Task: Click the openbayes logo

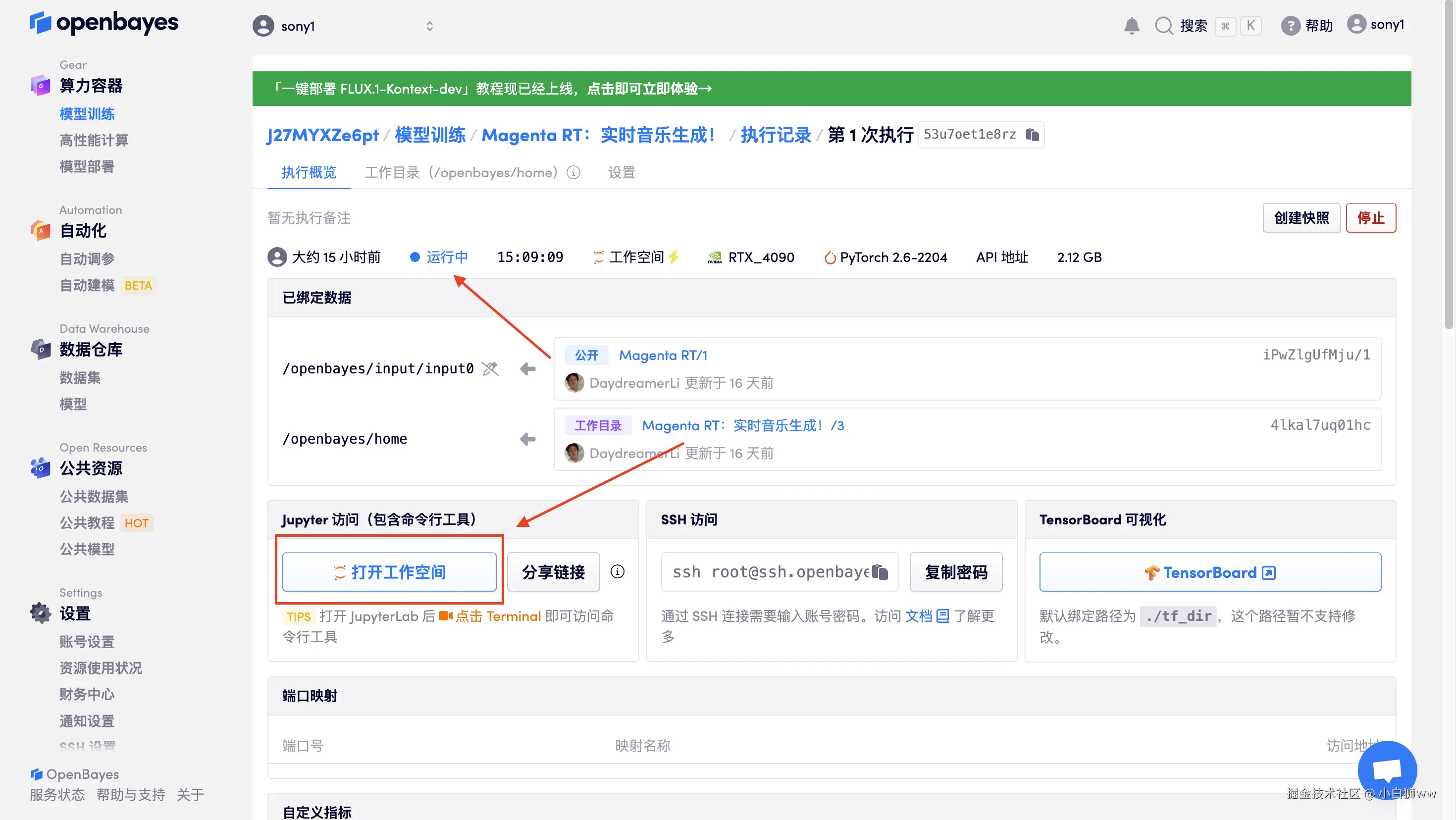Action: 104,23
